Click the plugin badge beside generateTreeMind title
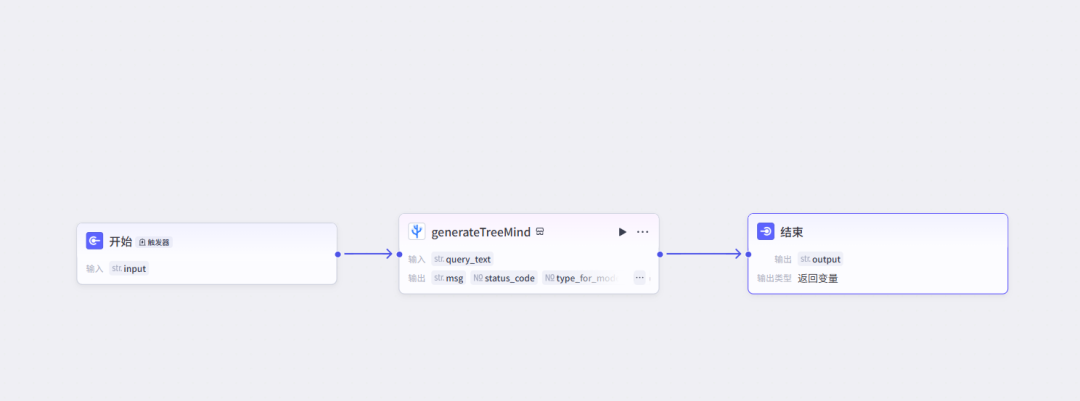Image resolution: width=1080 pixels, height=401 pixels. click(x=540, y=232)
